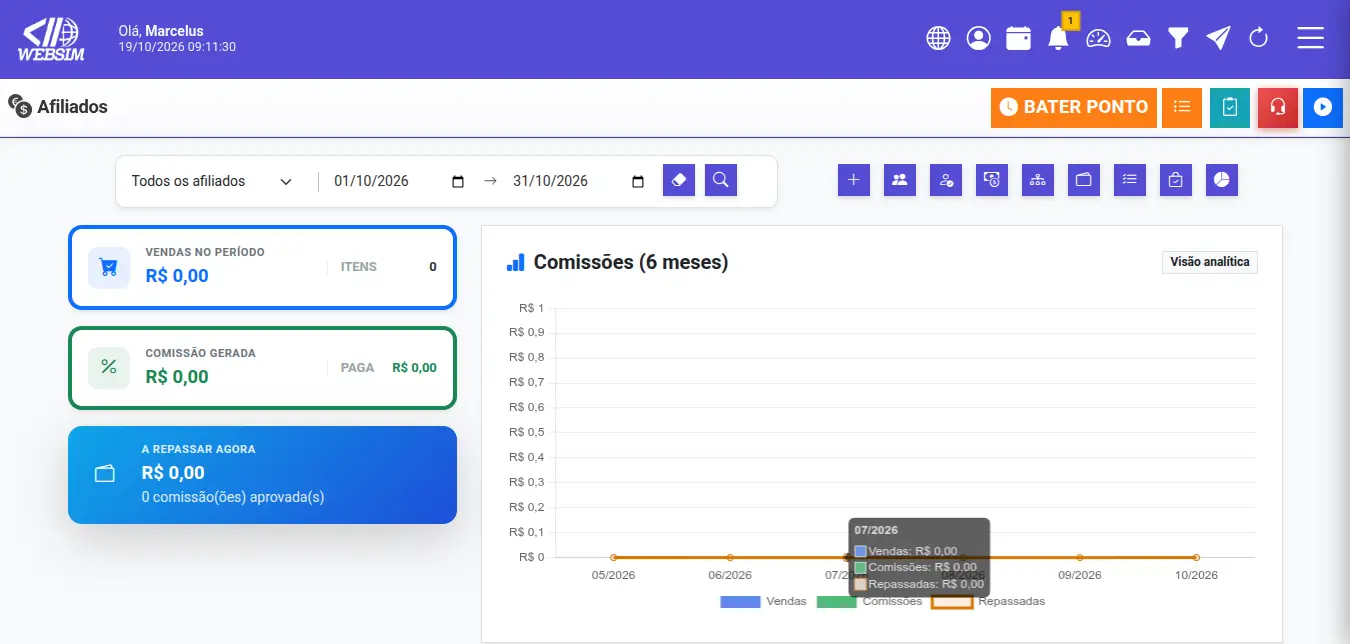Click the plus icon to add affiliate
The width and height of the screenshot is (1350, 644).
853,180
